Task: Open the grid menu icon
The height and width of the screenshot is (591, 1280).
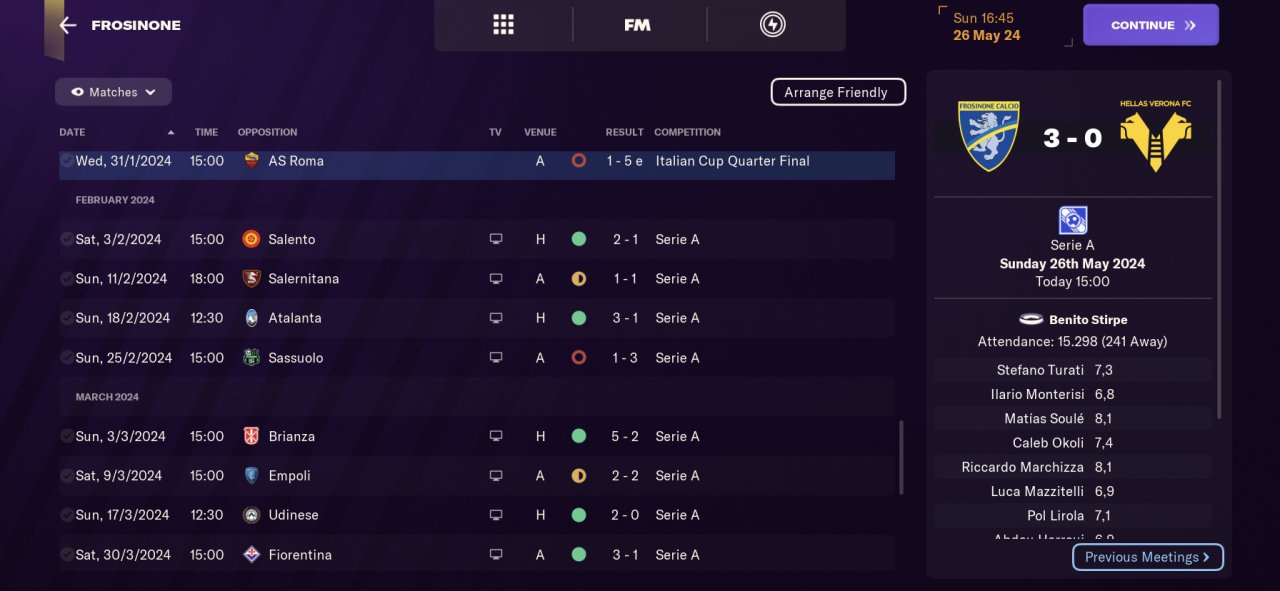Action: coord(503,25)
